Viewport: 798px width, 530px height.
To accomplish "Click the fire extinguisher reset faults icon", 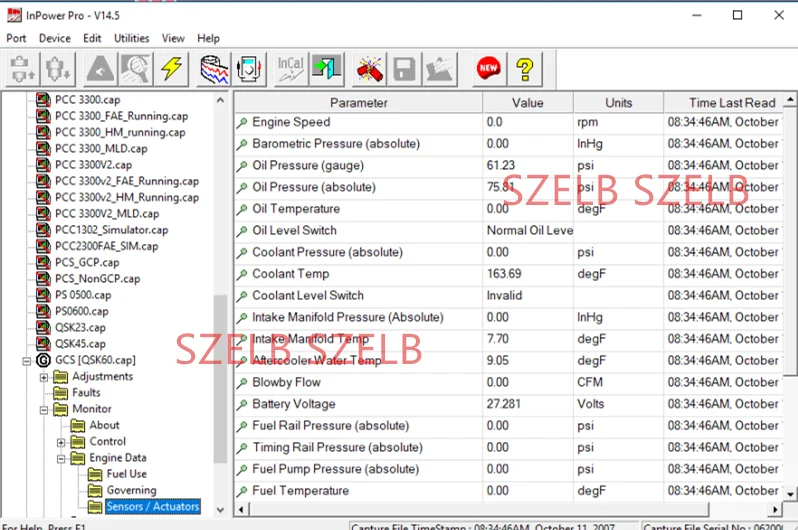I will click(369, 68).
